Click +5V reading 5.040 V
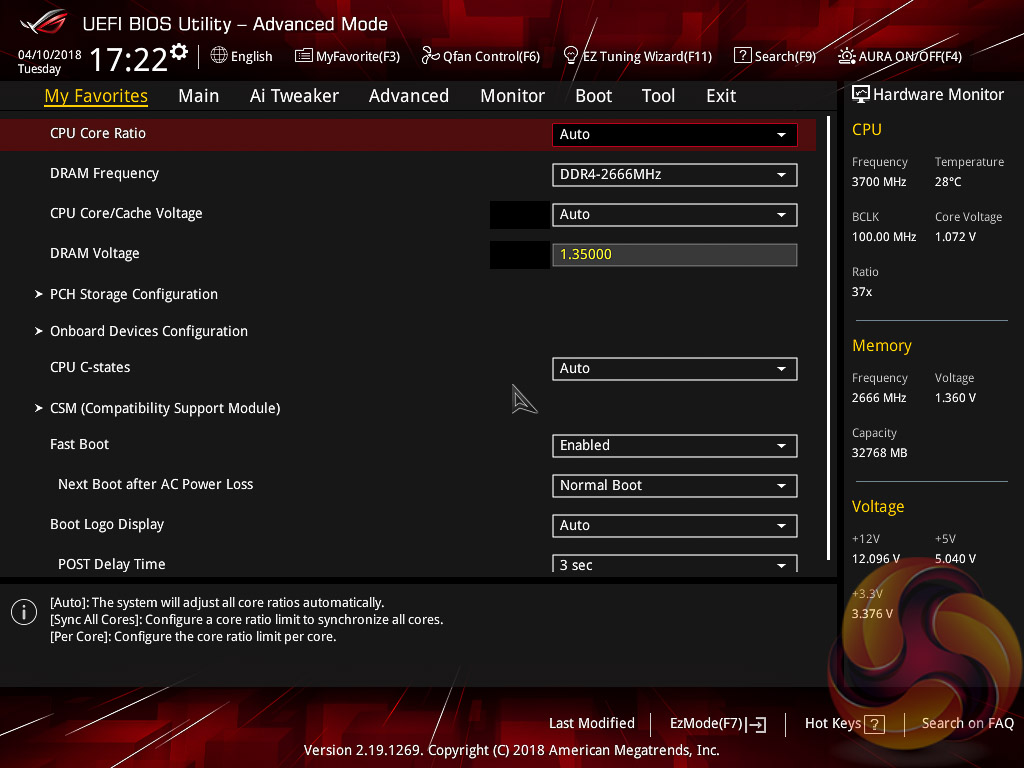This screenshot has height=768, width=1024. [955, 559]
